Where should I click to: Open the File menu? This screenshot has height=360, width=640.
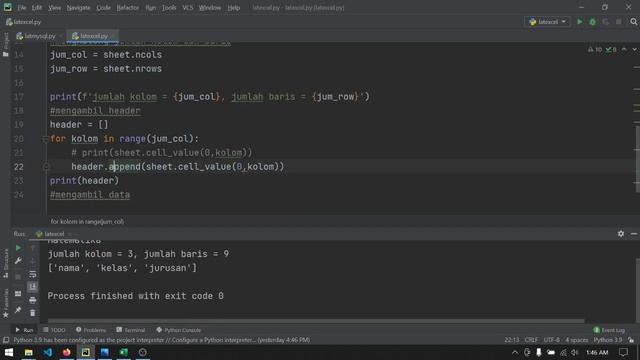(x=22, y=8)
